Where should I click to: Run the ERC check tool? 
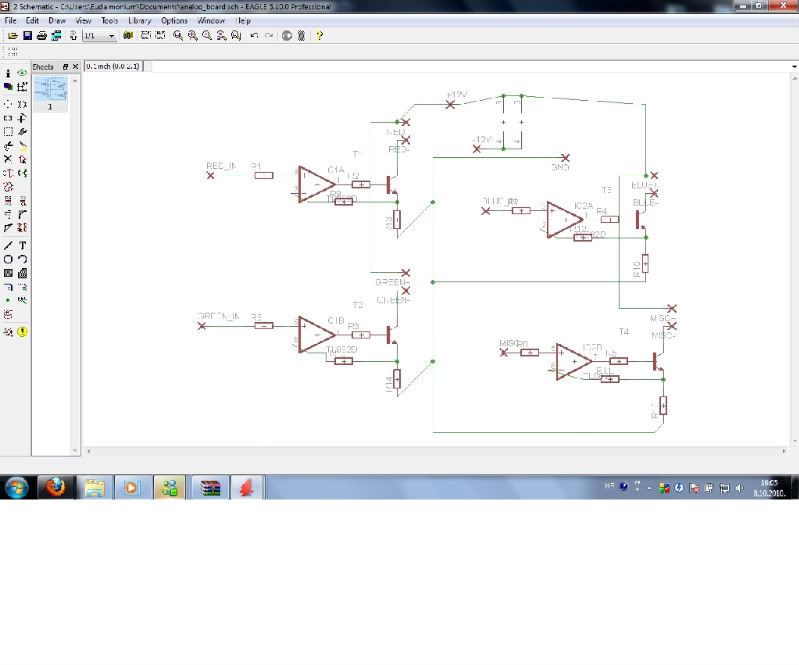(x=8, y=332)
